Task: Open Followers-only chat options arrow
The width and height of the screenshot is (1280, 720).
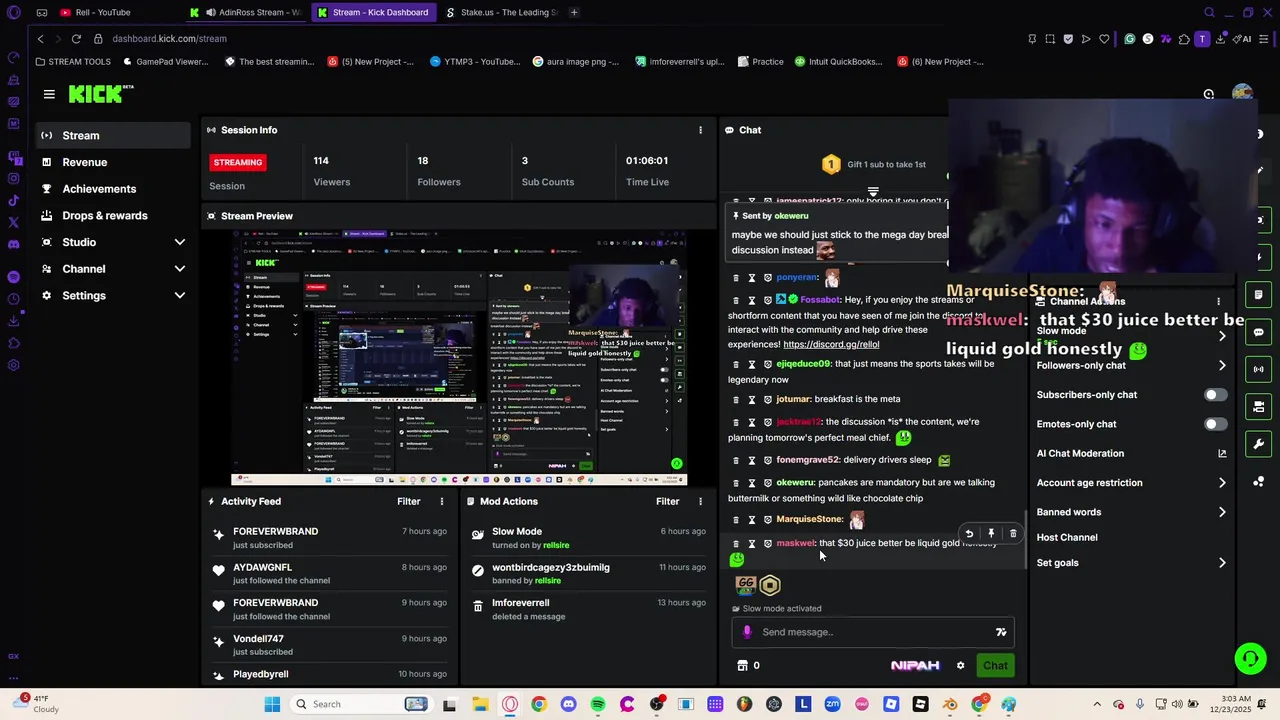Action: point(1222,366)
